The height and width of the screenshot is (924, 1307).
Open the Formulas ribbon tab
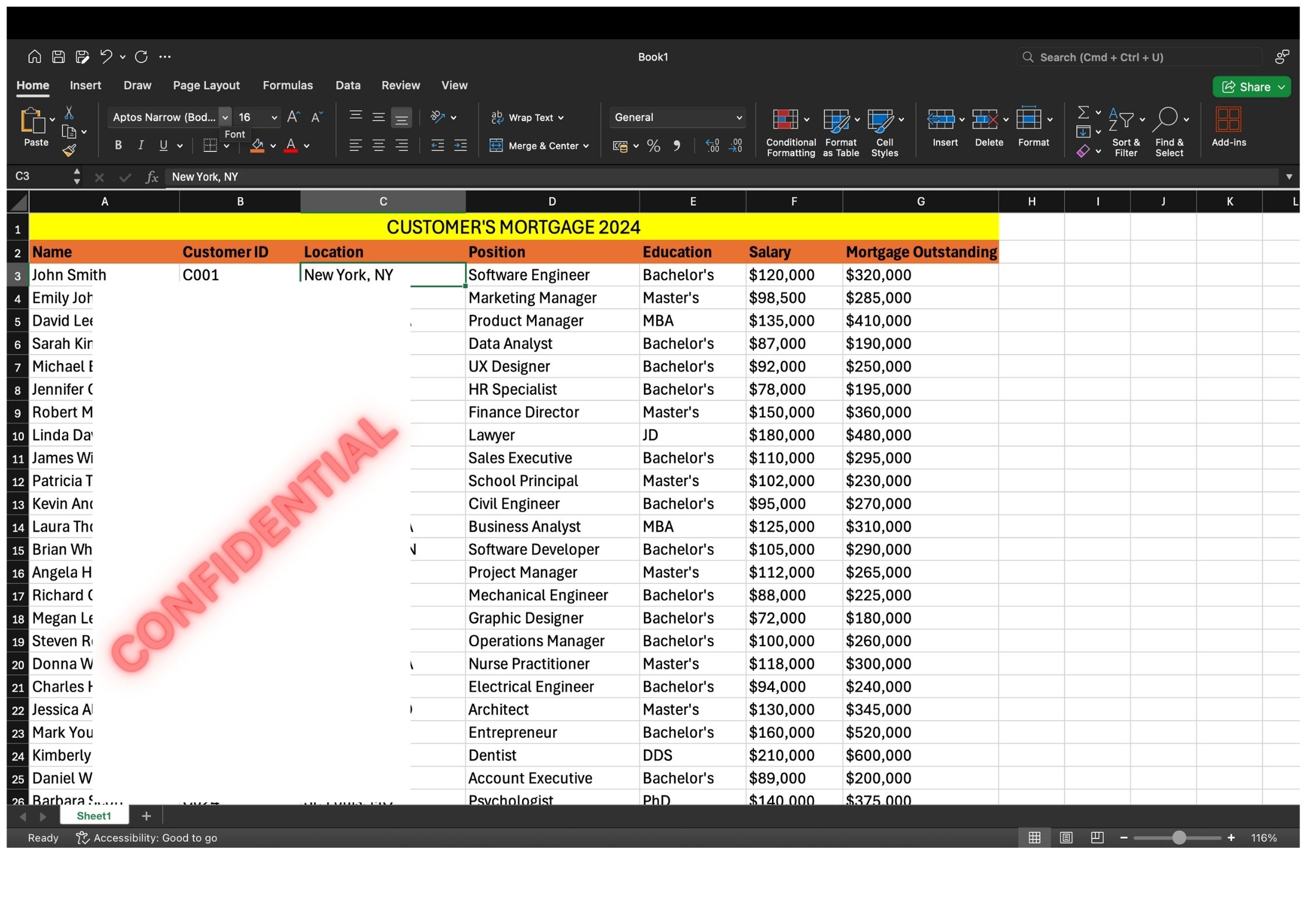point(288,85)
